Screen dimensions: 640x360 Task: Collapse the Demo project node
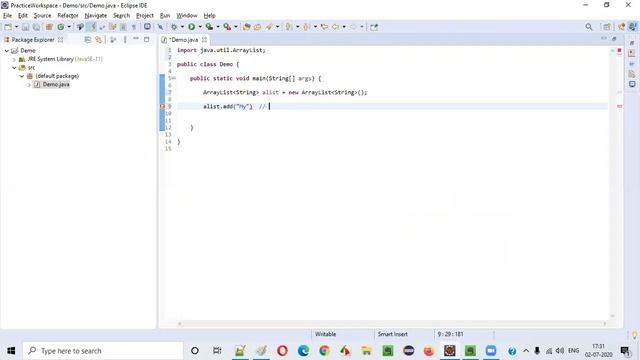[x=7, y=51]
